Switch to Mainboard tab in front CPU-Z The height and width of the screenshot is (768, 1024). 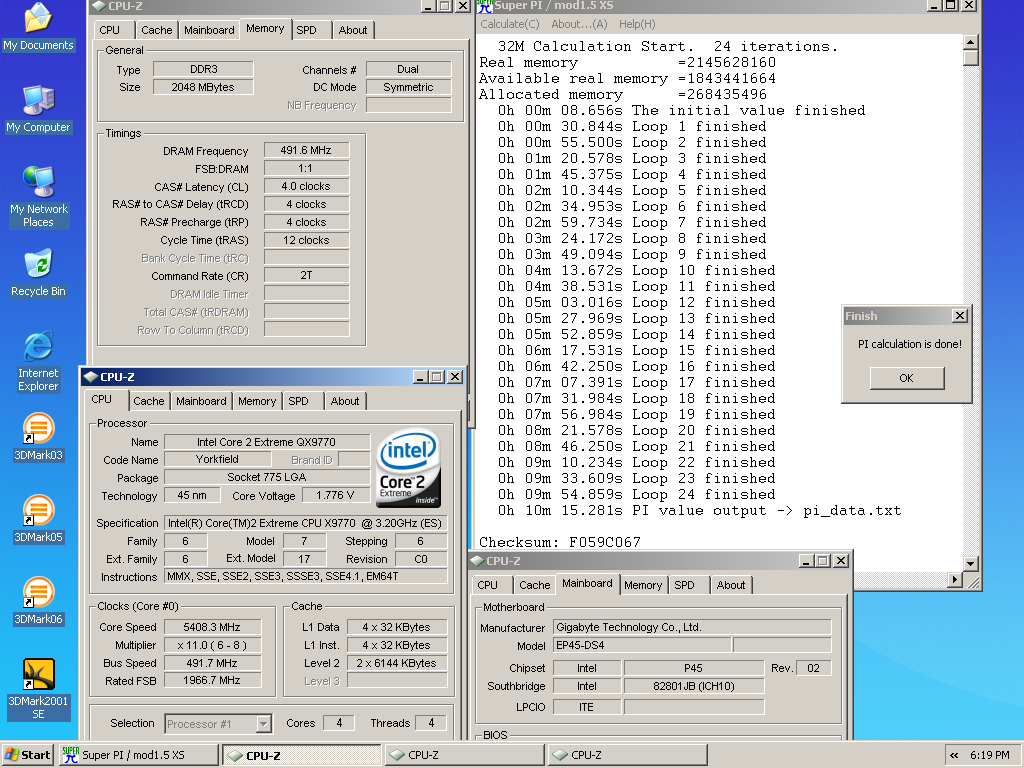[201, 401]
